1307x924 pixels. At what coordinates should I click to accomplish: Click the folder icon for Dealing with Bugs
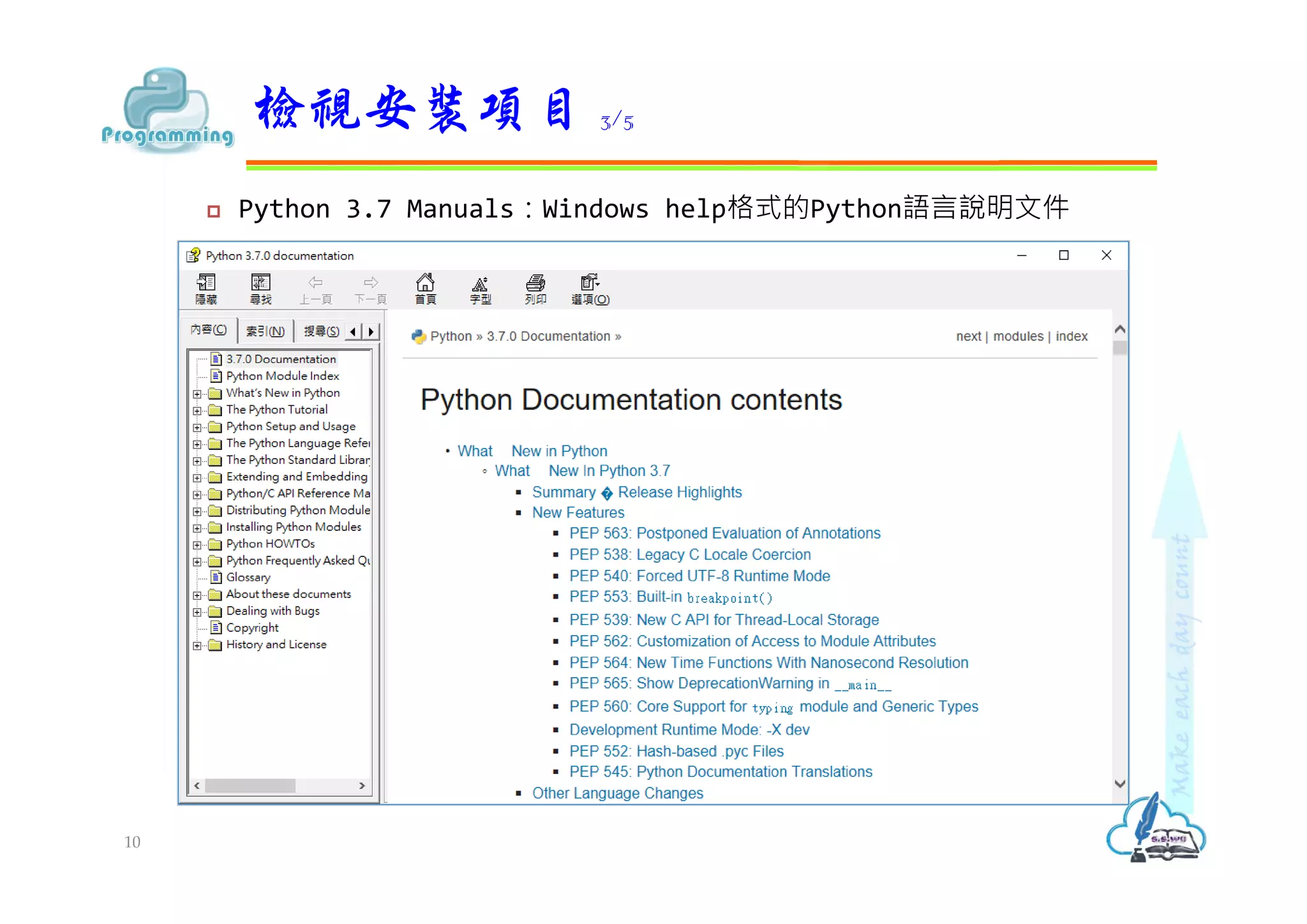coord(215,611)
